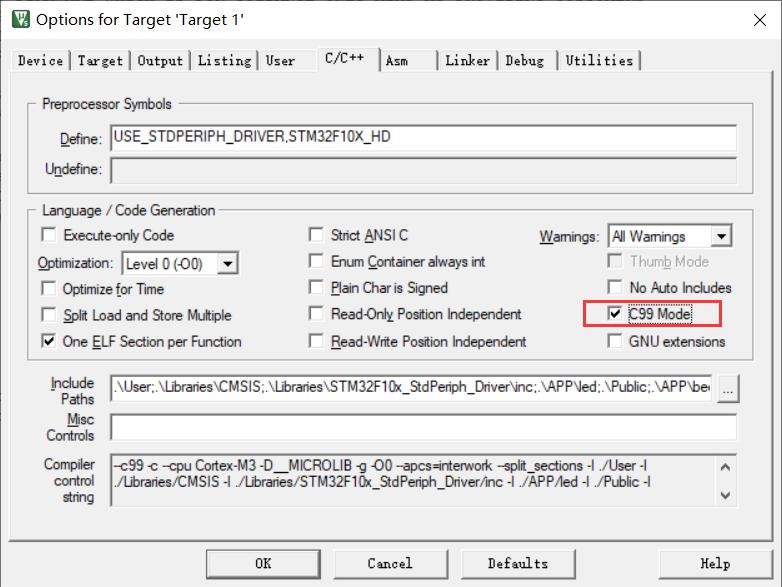Screen dimensions: 782x587
Task: Open the Target tab
Action: click(x=100, y=61)
